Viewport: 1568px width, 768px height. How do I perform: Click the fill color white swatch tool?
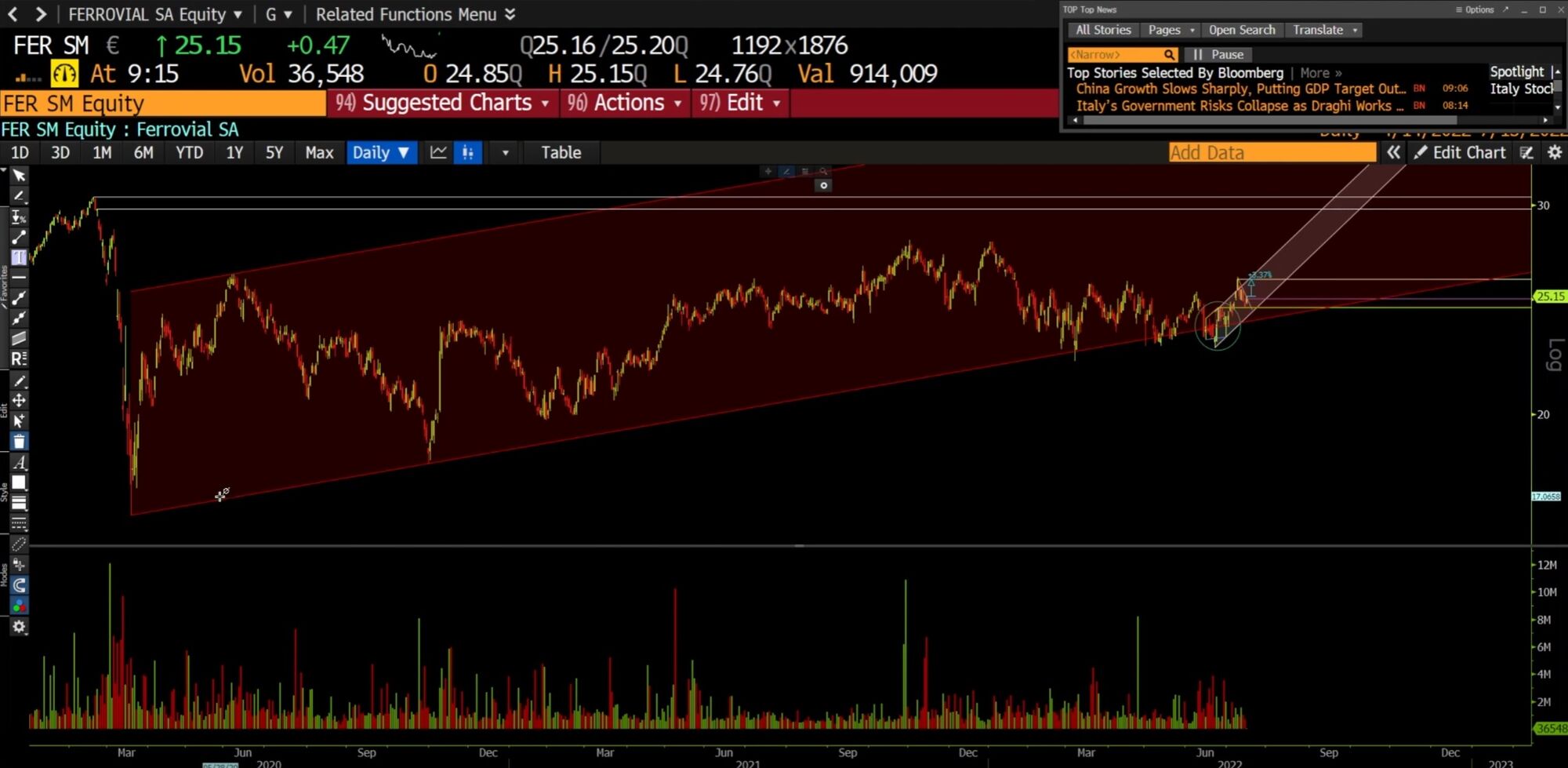click(x=19, y=482)
